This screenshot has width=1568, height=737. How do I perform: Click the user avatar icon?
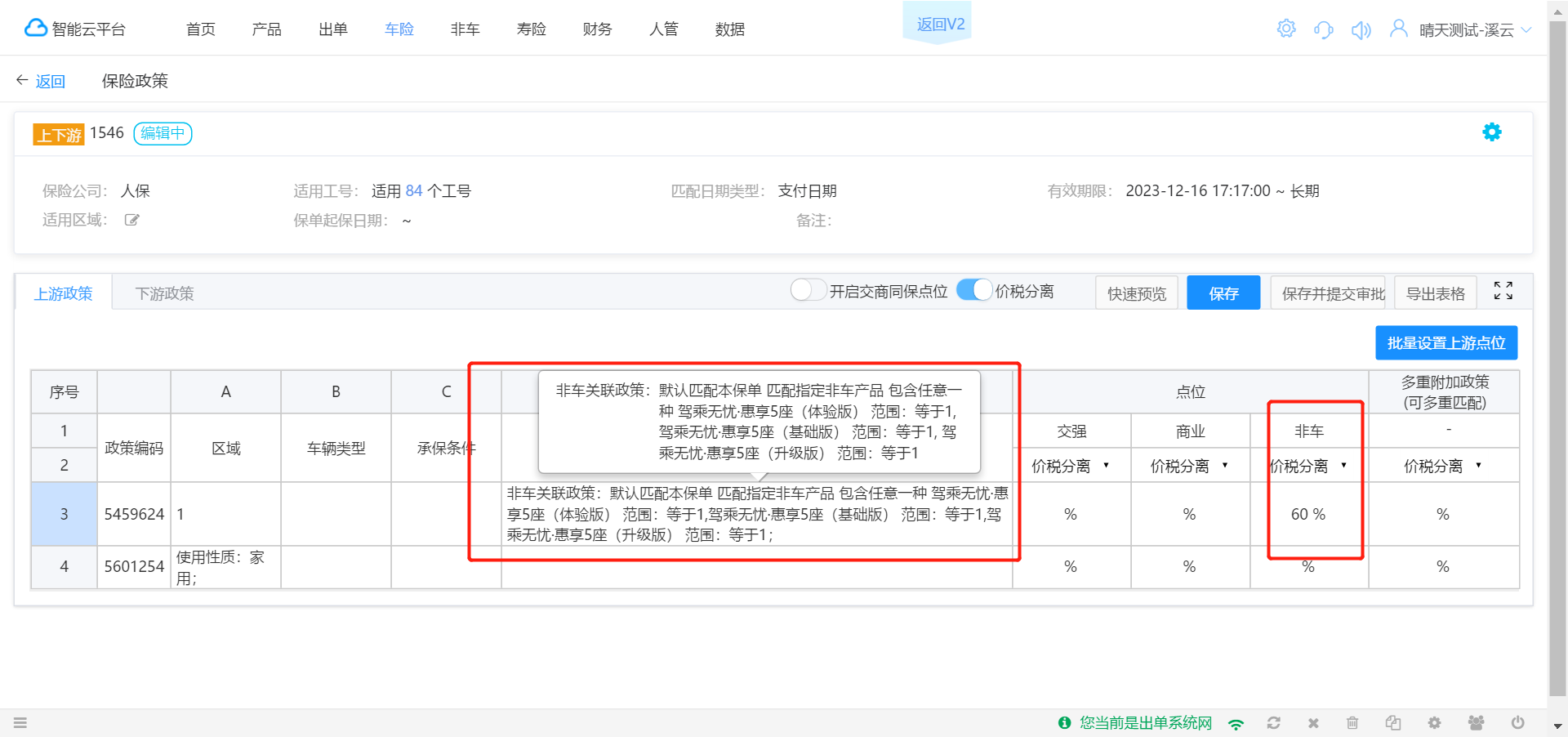click(1399, 29)
